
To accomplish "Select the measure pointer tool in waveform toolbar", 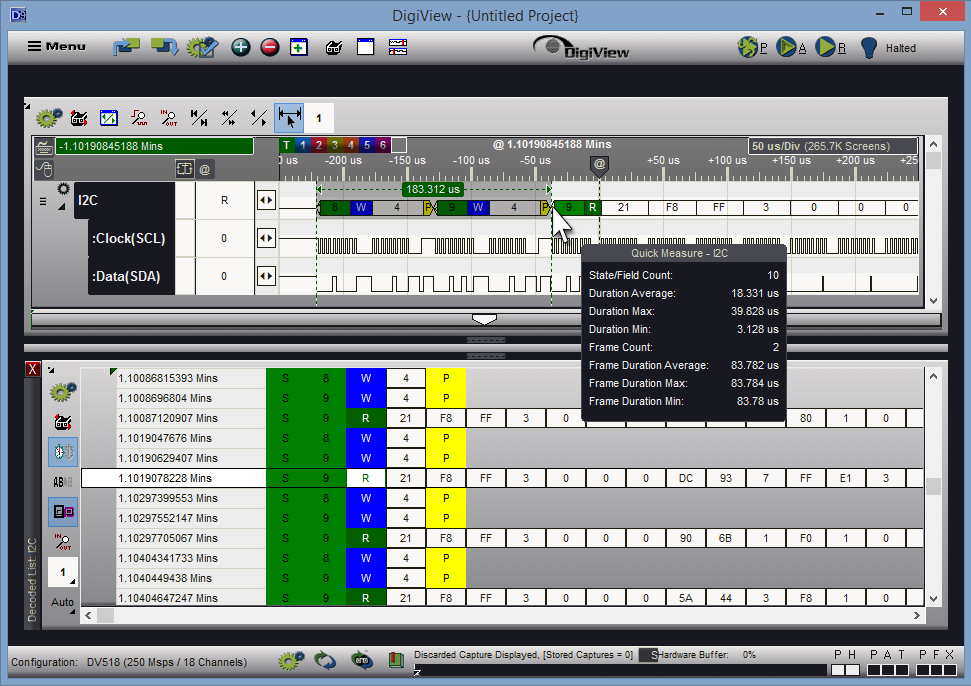I will click(289, 118).
